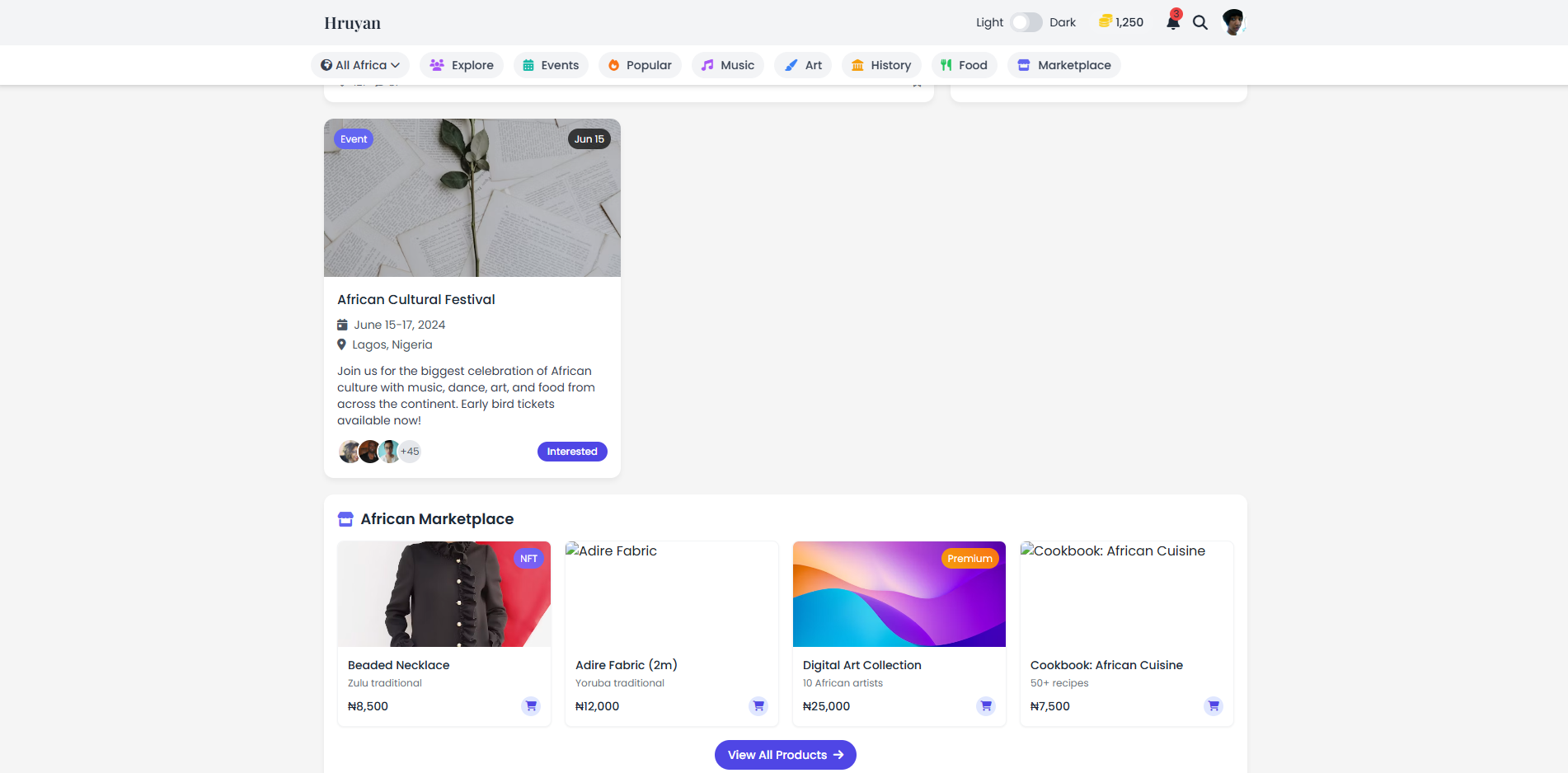Switch to the Events tab
Viewport: 1568px width, 773px height.
551,65
